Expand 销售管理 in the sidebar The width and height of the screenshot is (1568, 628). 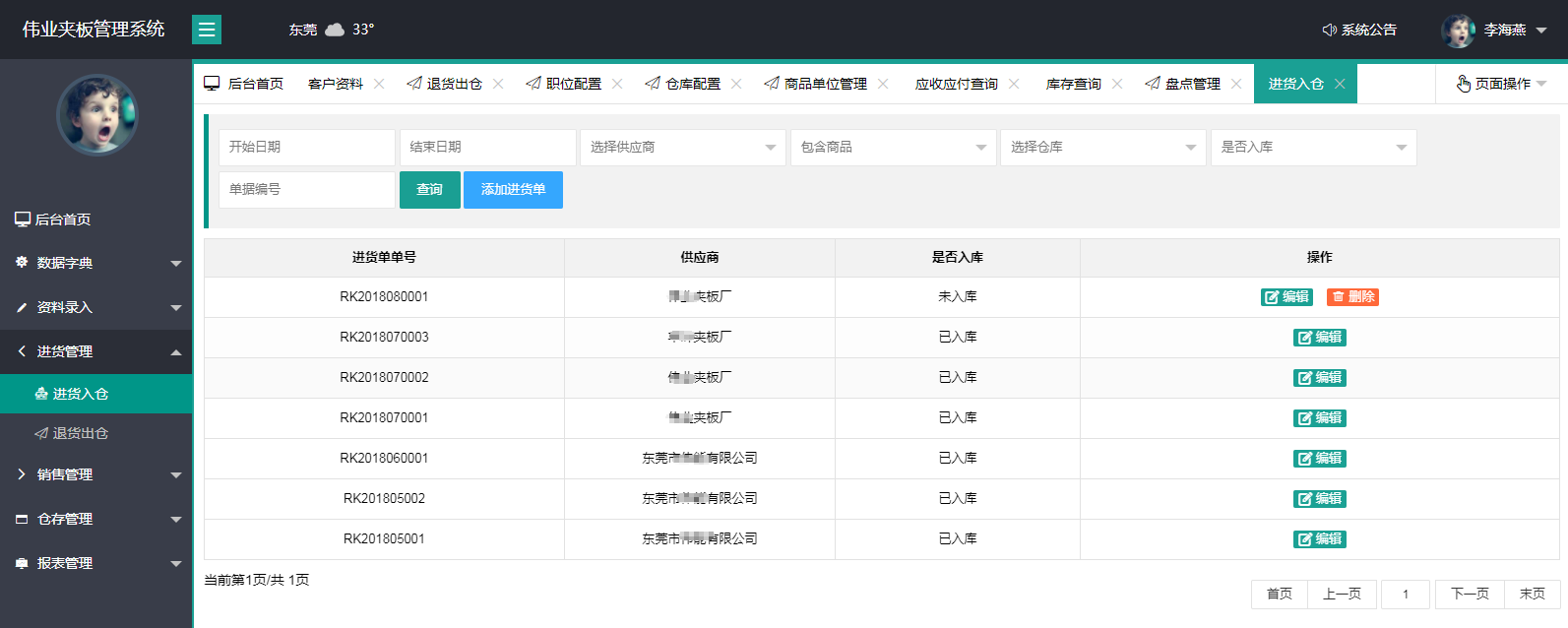point(96,474)
